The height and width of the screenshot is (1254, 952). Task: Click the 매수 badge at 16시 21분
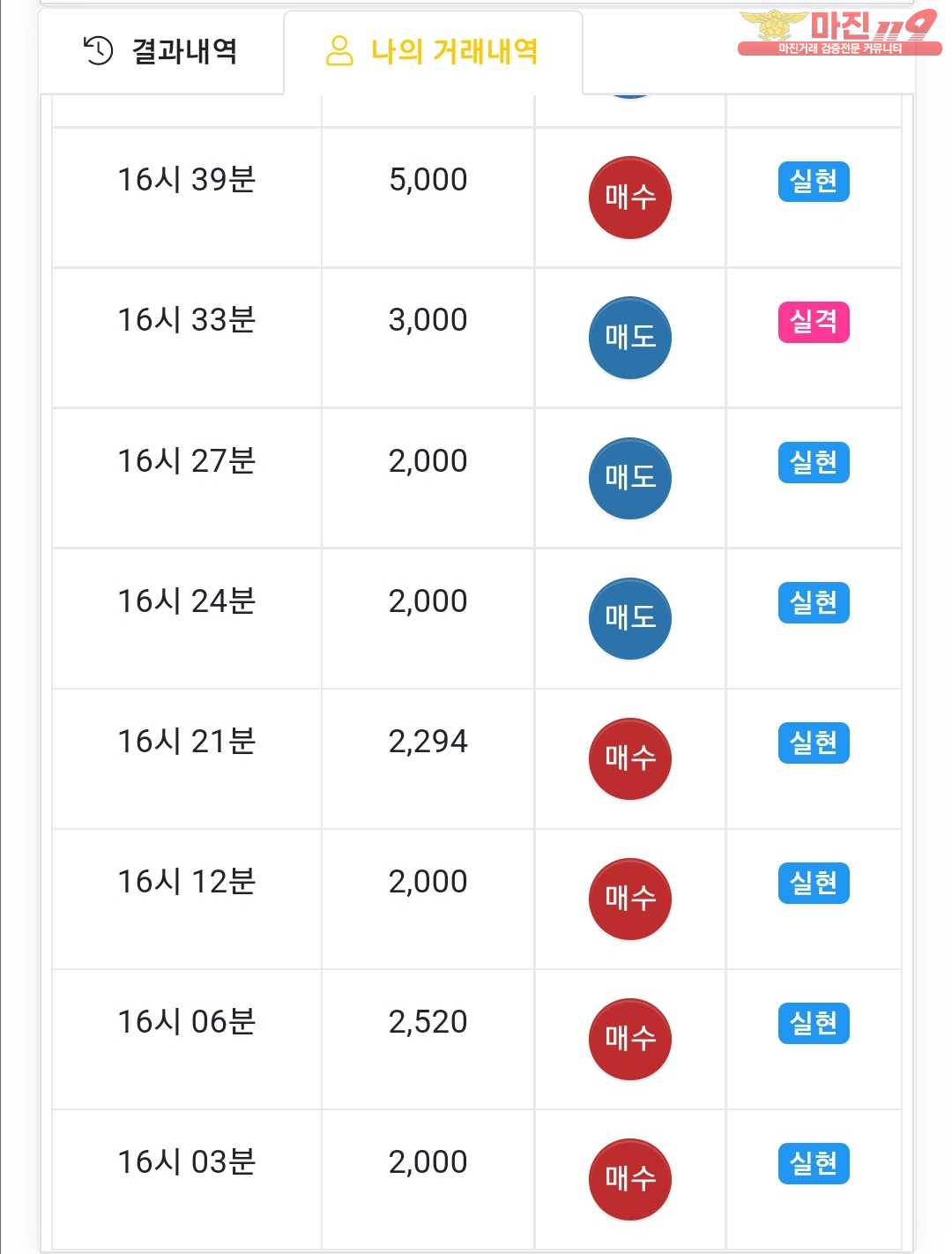click(629, 758)
